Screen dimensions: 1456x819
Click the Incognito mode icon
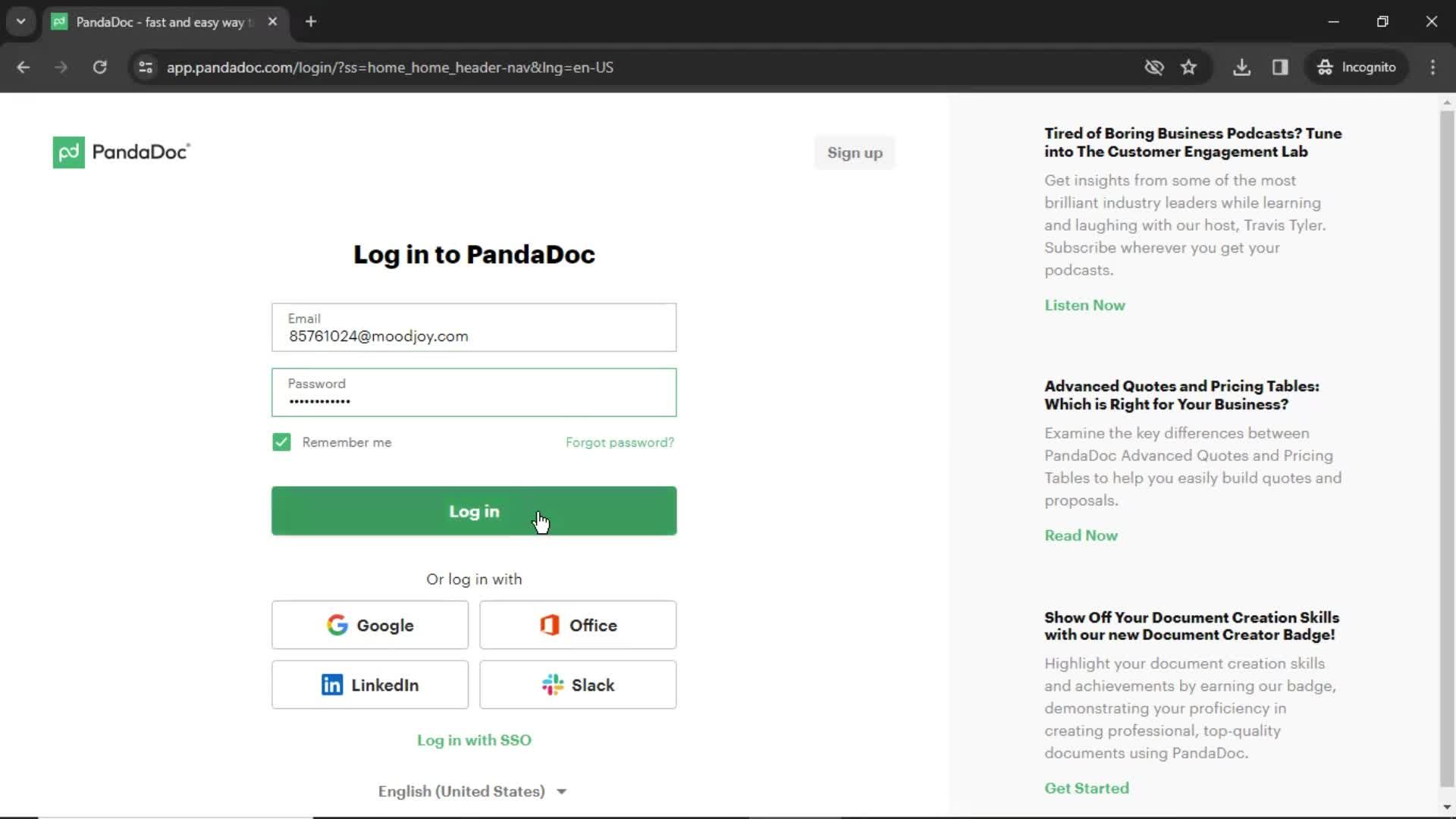point(1323,67)
